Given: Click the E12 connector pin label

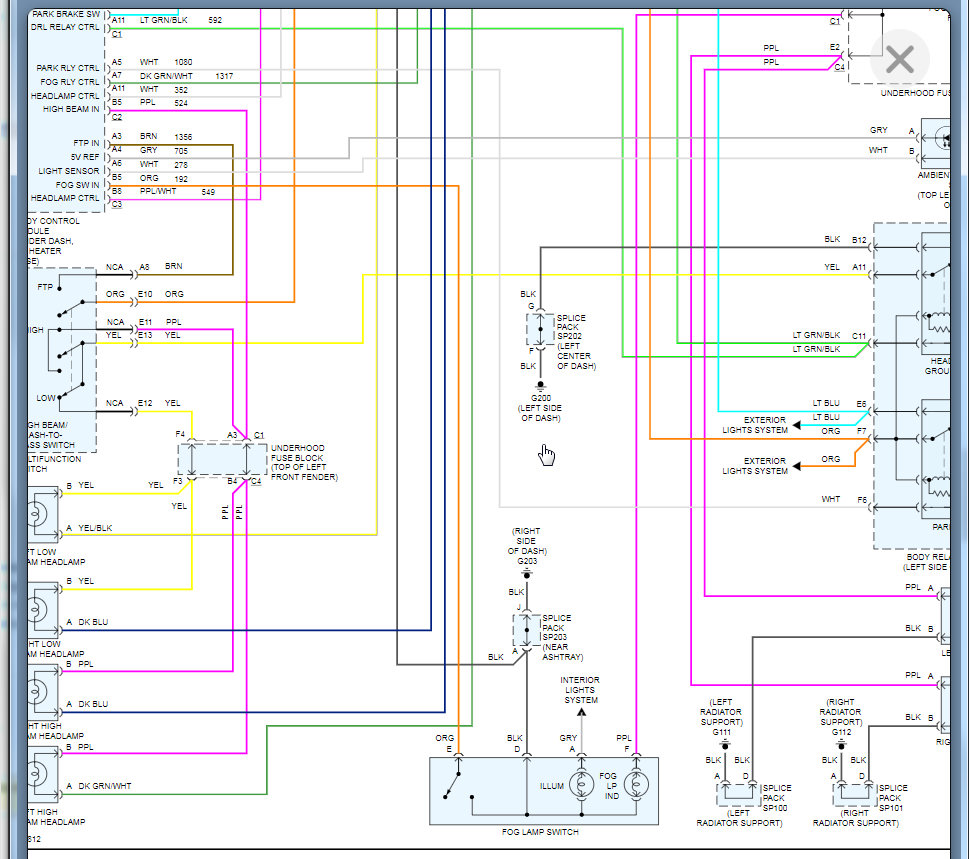Looking at the screenshot, I should (x=145, y=403).
